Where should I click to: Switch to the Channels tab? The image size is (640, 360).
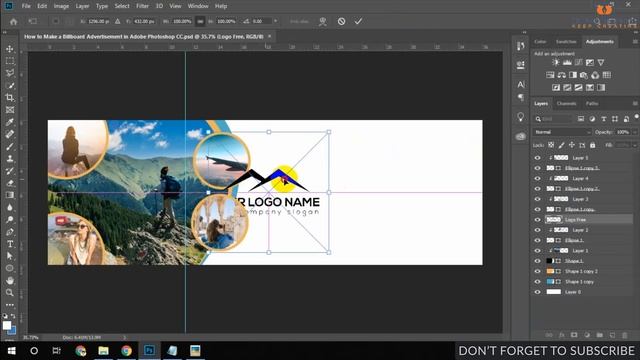[567, 104]
